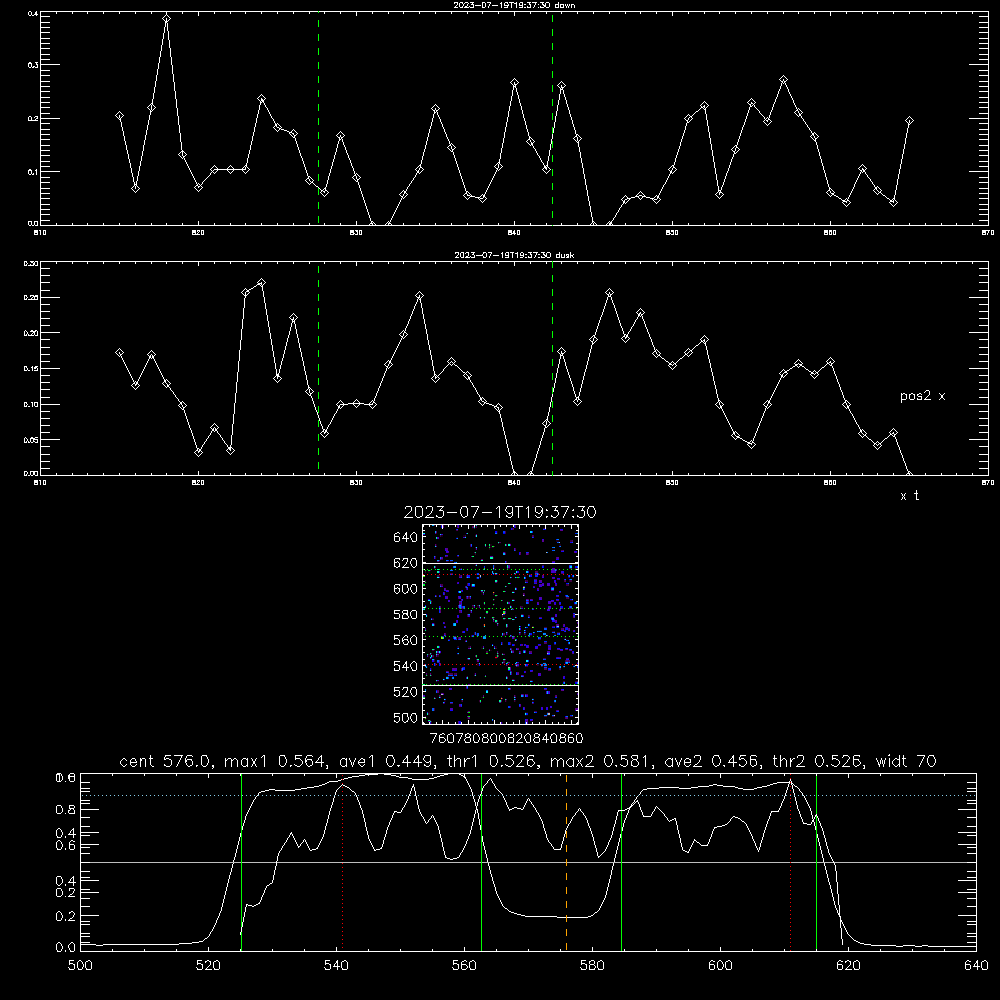This screenshot has height=1000, width=1000.
Task: Click the '520' x-axis label of bottom plot
Action: coord(208,966)
